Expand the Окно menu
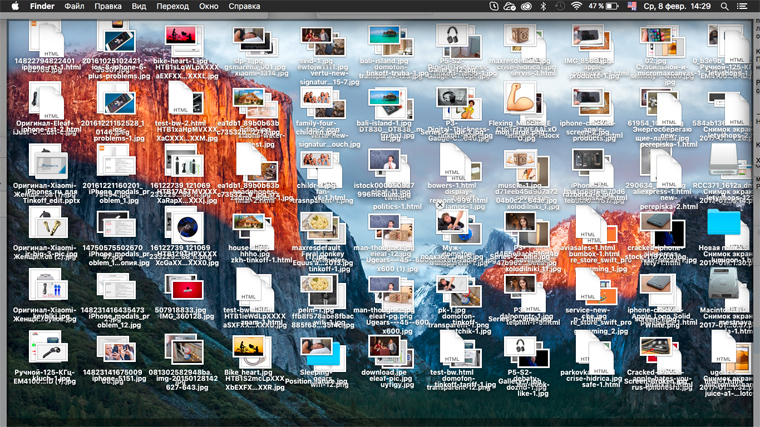760x427 pixels. point(207,7)
